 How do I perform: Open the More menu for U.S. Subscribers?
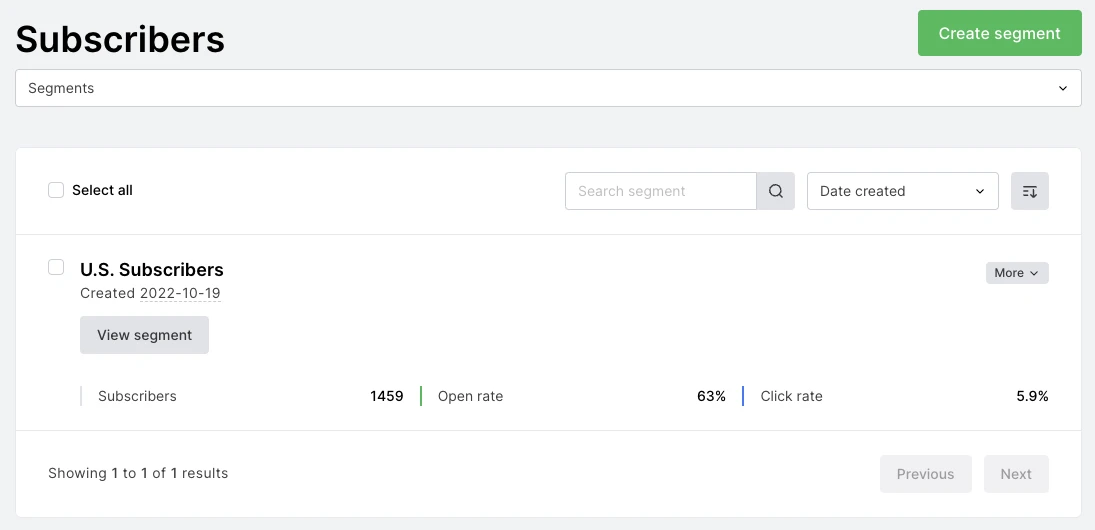[x=1016, y=273]
